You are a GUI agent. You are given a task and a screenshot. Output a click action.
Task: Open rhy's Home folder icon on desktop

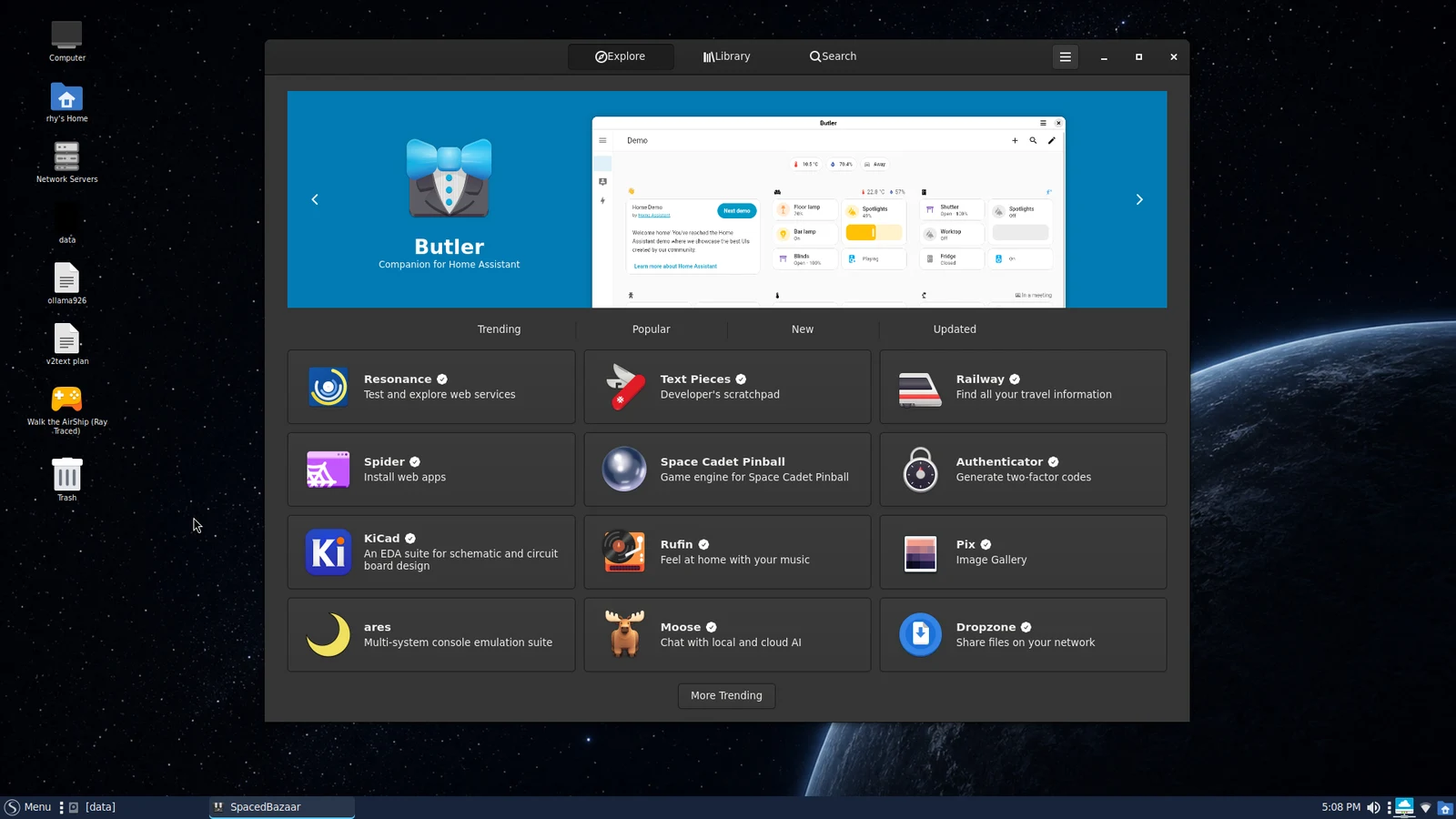(x=66, y=96)
